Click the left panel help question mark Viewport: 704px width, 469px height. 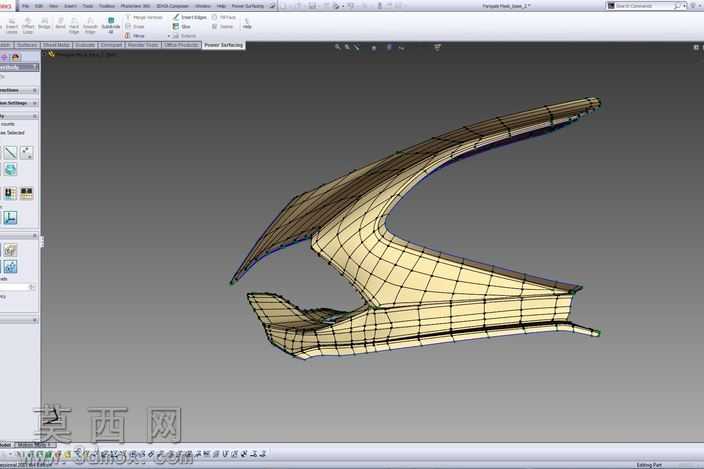[36, 67]
